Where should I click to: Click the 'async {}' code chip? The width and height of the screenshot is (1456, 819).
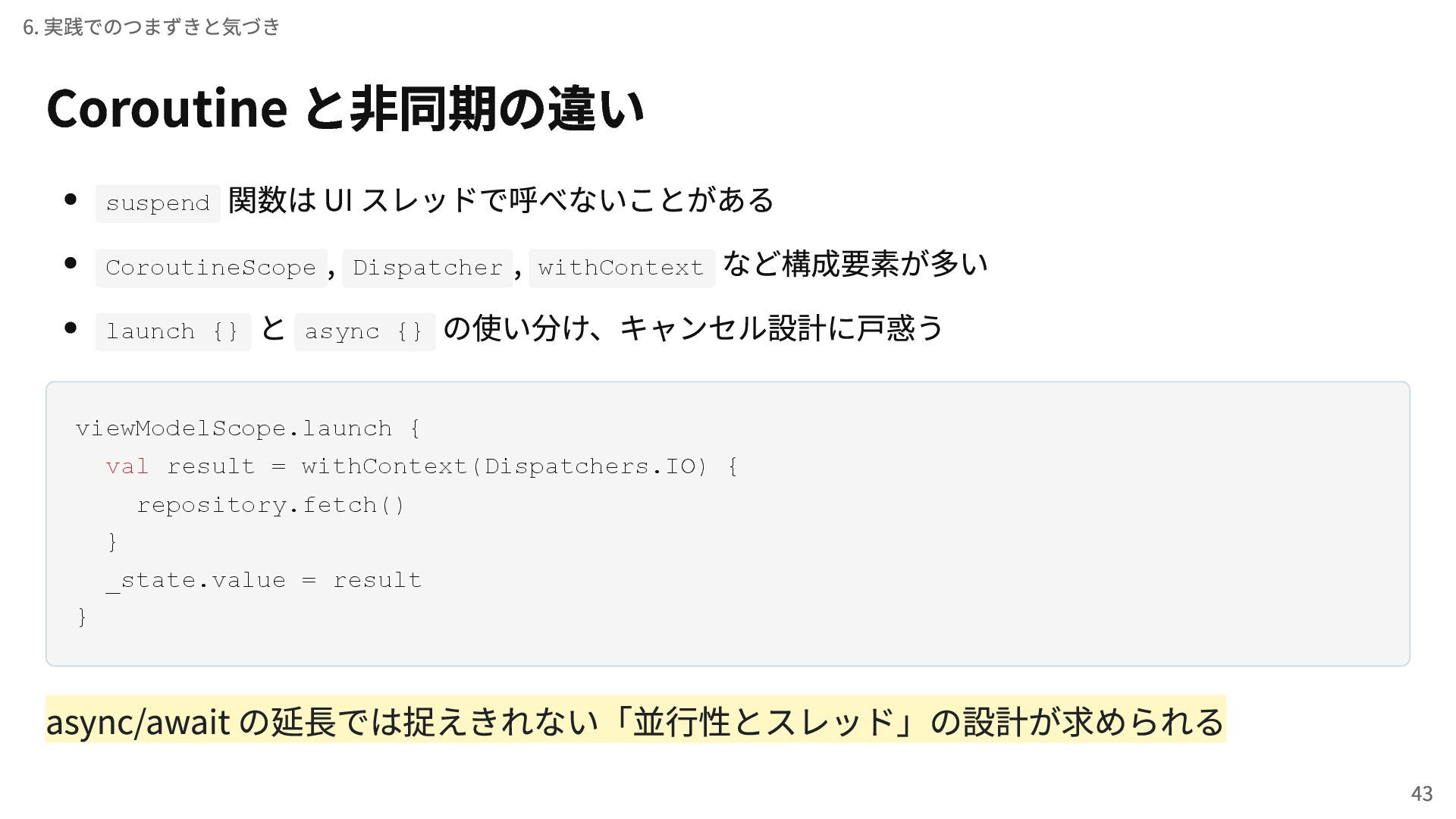tap(365, 331)
